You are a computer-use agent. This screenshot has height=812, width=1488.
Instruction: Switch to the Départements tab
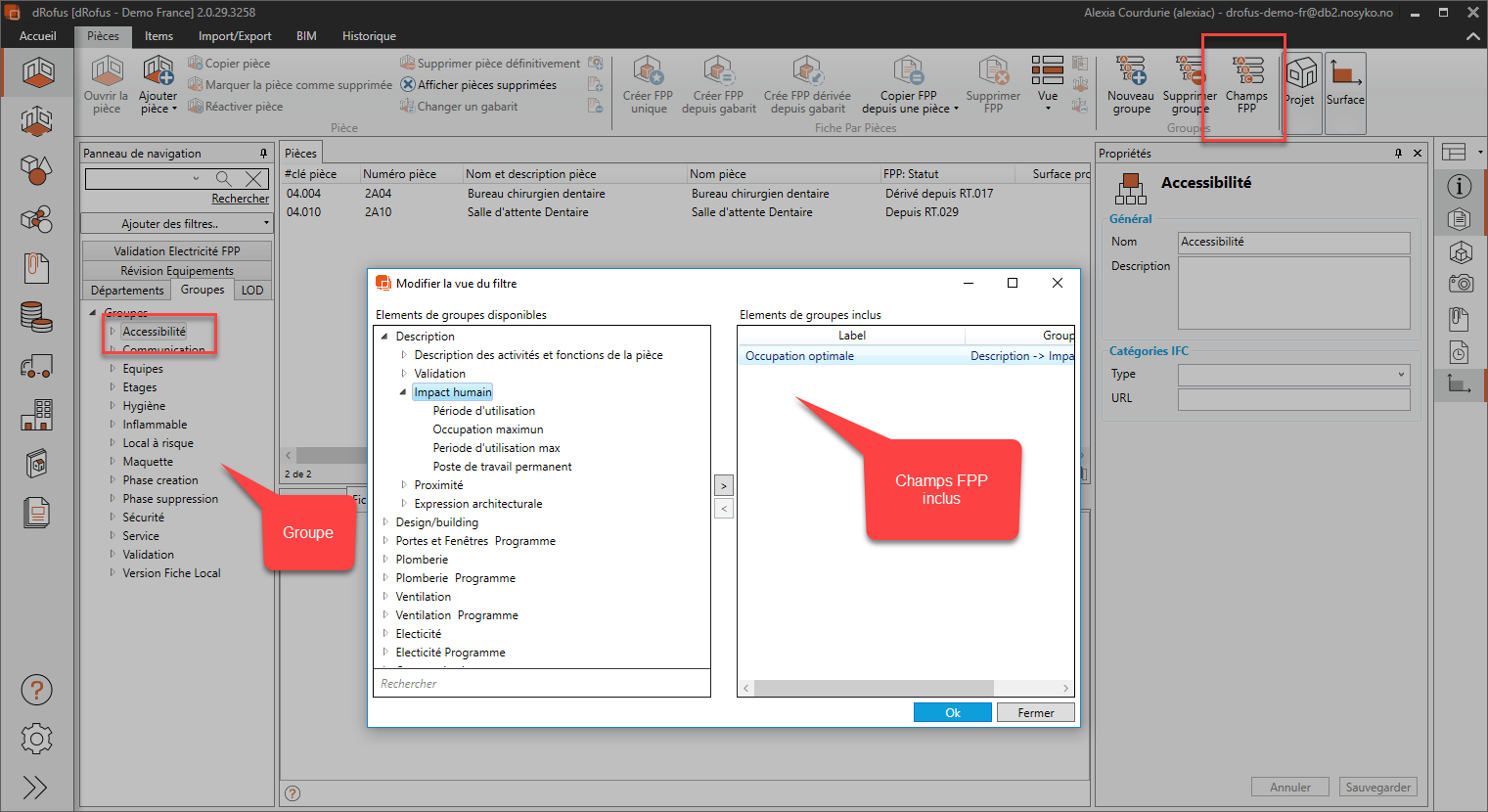click(x=127, y=291)
